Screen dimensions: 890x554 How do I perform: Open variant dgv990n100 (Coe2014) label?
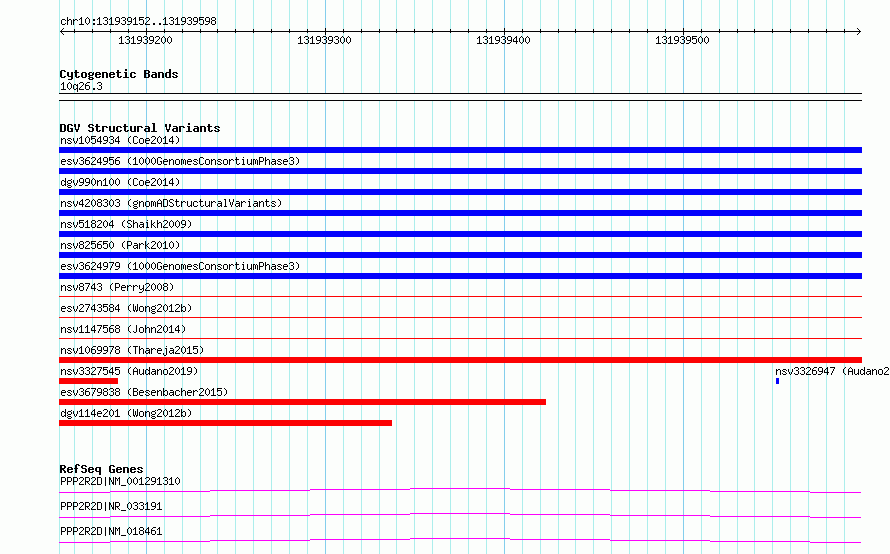click(x=120, y=182)
